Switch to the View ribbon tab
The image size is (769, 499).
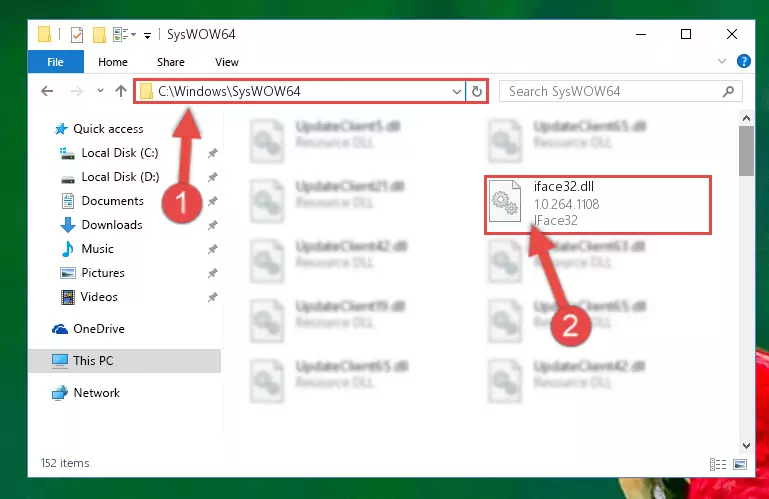[x=227, y=62]
